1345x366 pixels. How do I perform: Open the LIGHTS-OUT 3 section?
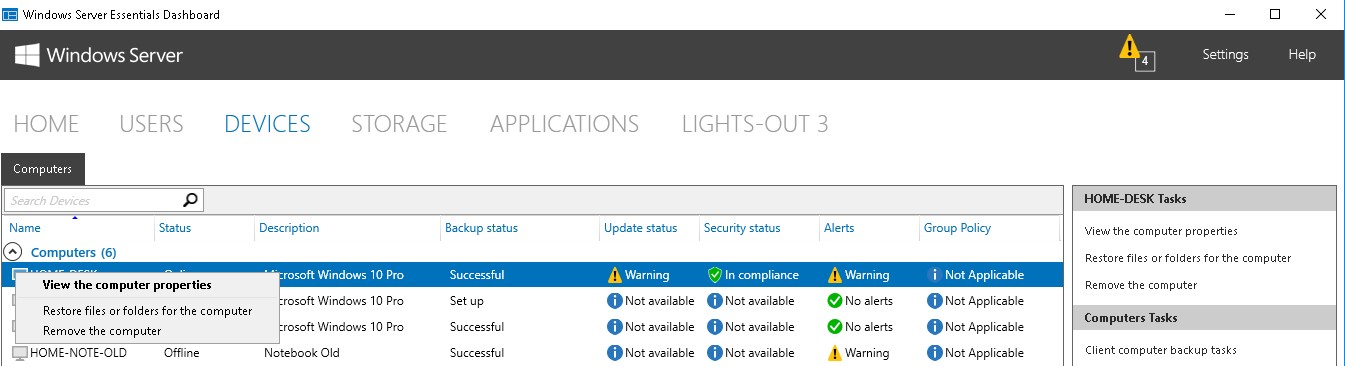pos(755,124)
